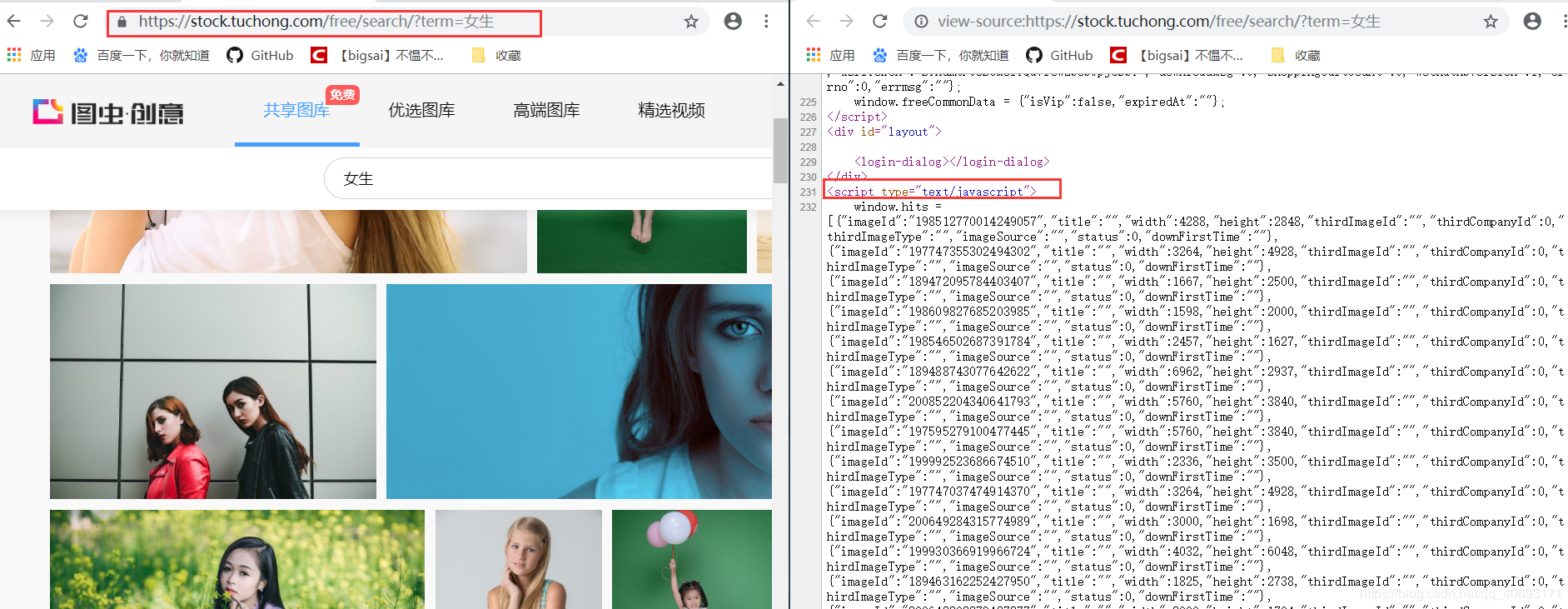The height and width of the screenshot is (609, 1568).
Task: Click the tuchong page vertical scrollbar thumb
Action: [x=780, y=150]
